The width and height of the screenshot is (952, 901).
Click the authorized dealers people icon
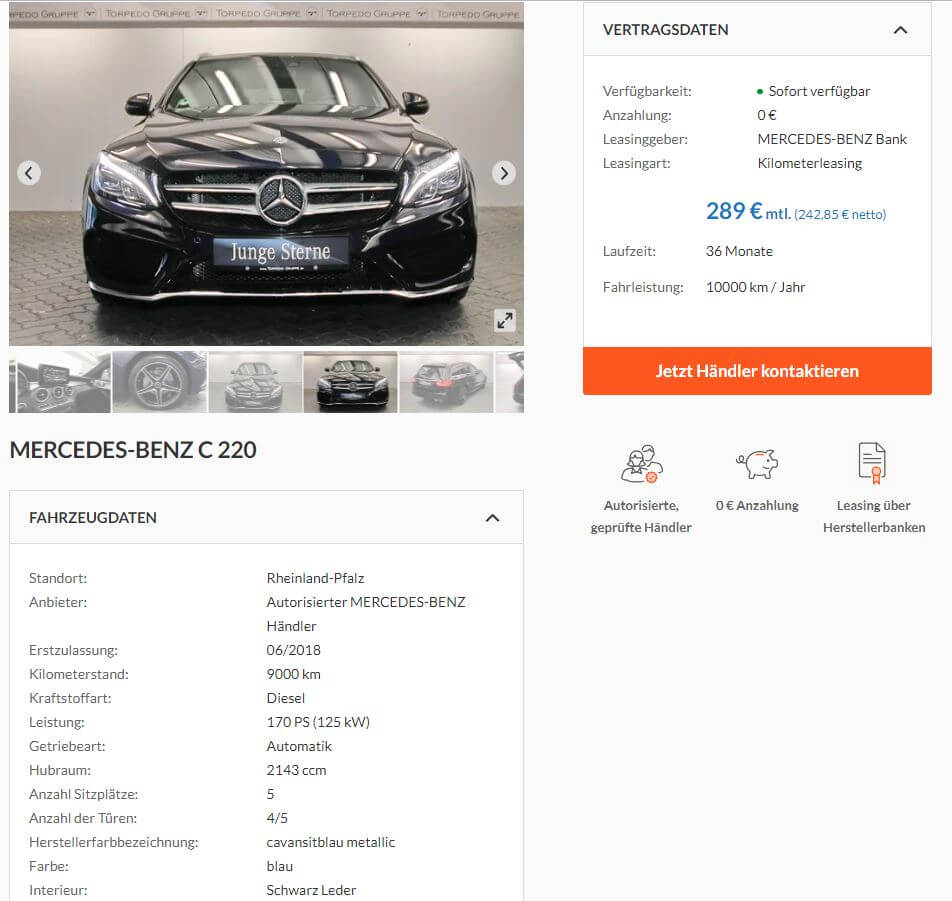coord(641,464)
